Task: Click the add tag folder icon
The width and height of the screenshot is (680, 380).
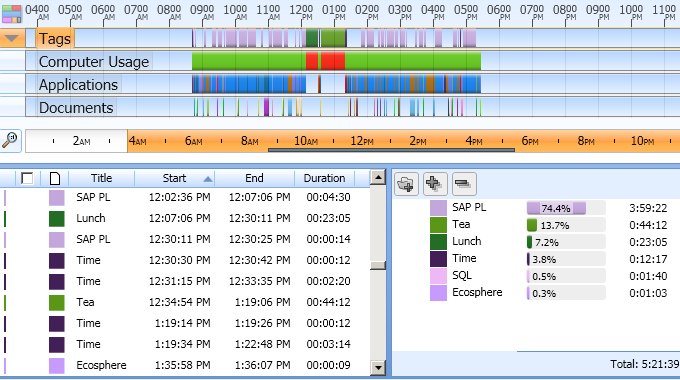Action: click(x=406, y=184)
